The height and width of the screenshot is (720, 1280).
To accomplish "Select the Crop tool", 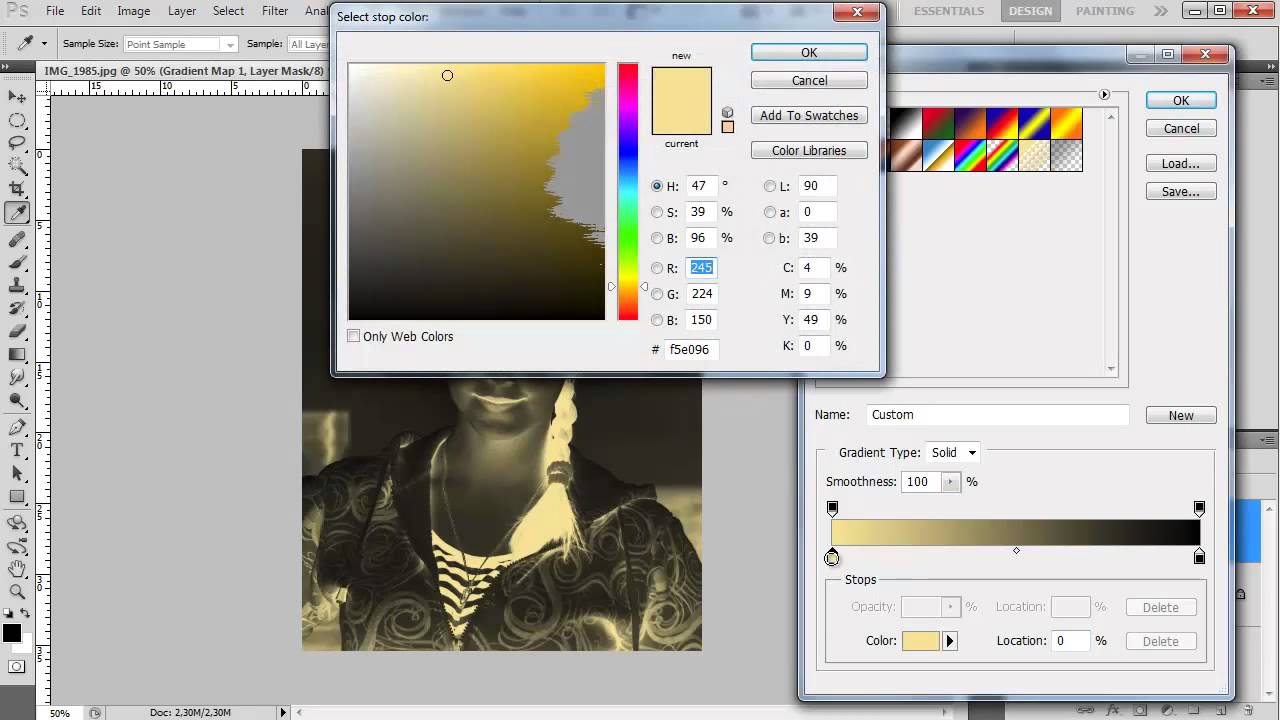I will 17,189.
